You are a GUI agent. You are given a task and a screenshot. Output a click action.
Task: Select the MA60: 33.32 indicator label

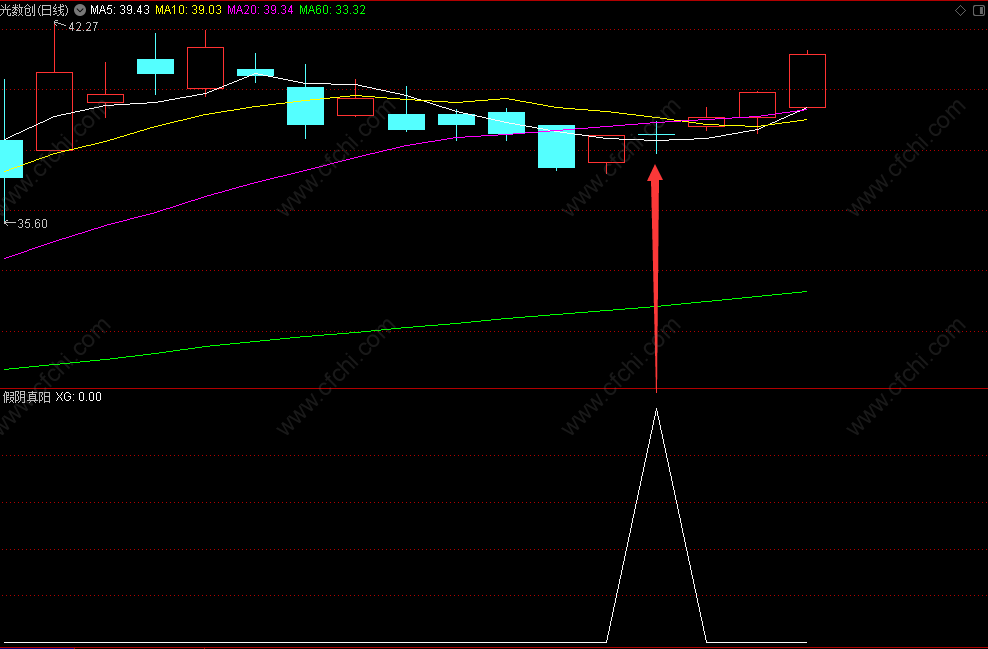pyautogui.click(x=332, y=10)
